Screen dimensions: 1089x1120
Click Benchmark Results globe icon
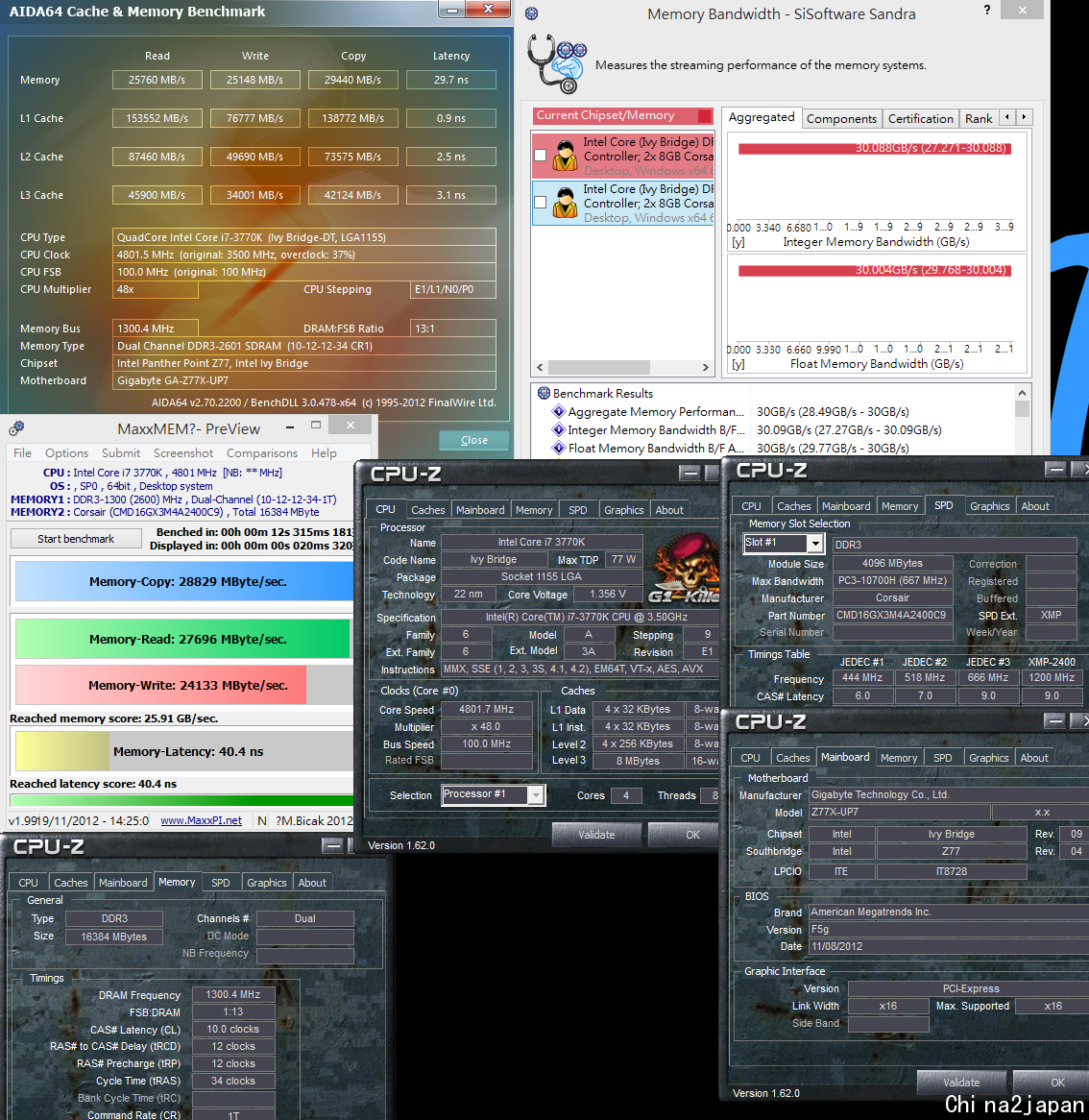pos(544,393)
